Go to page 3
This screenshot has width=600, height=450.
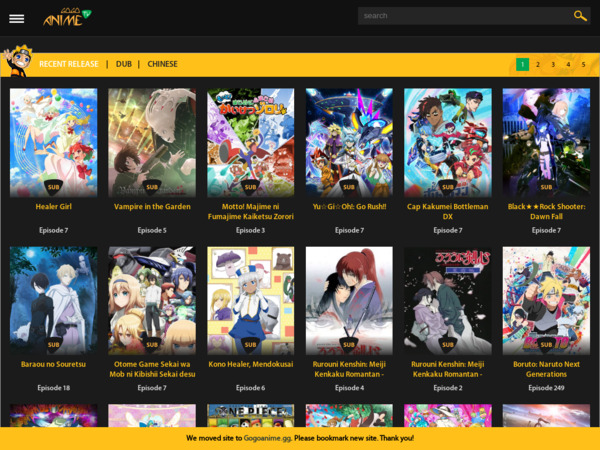[553, 64]
